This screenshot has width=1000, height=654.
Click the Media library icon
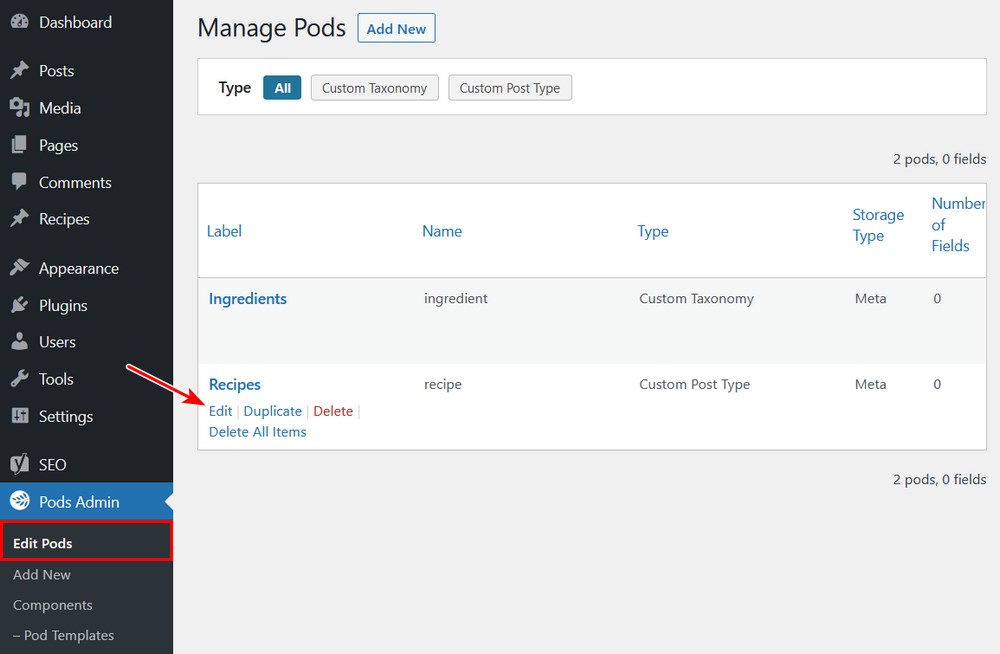[x=20, y=108]
